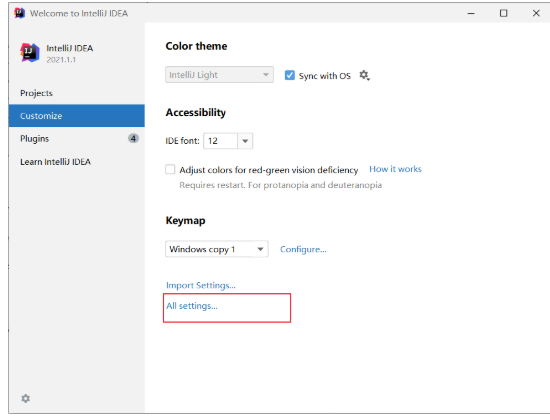Click the How it works link

tap(395, 169)
